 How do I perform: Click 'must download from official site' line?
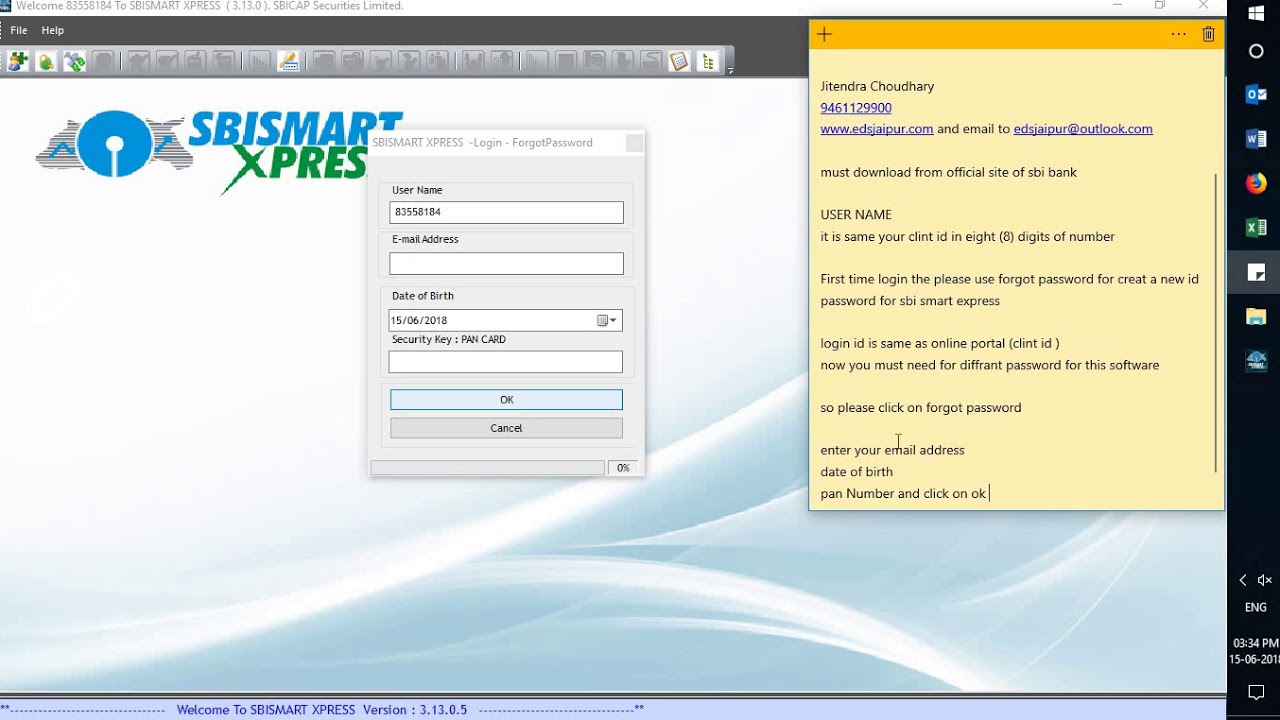[949, 173]
